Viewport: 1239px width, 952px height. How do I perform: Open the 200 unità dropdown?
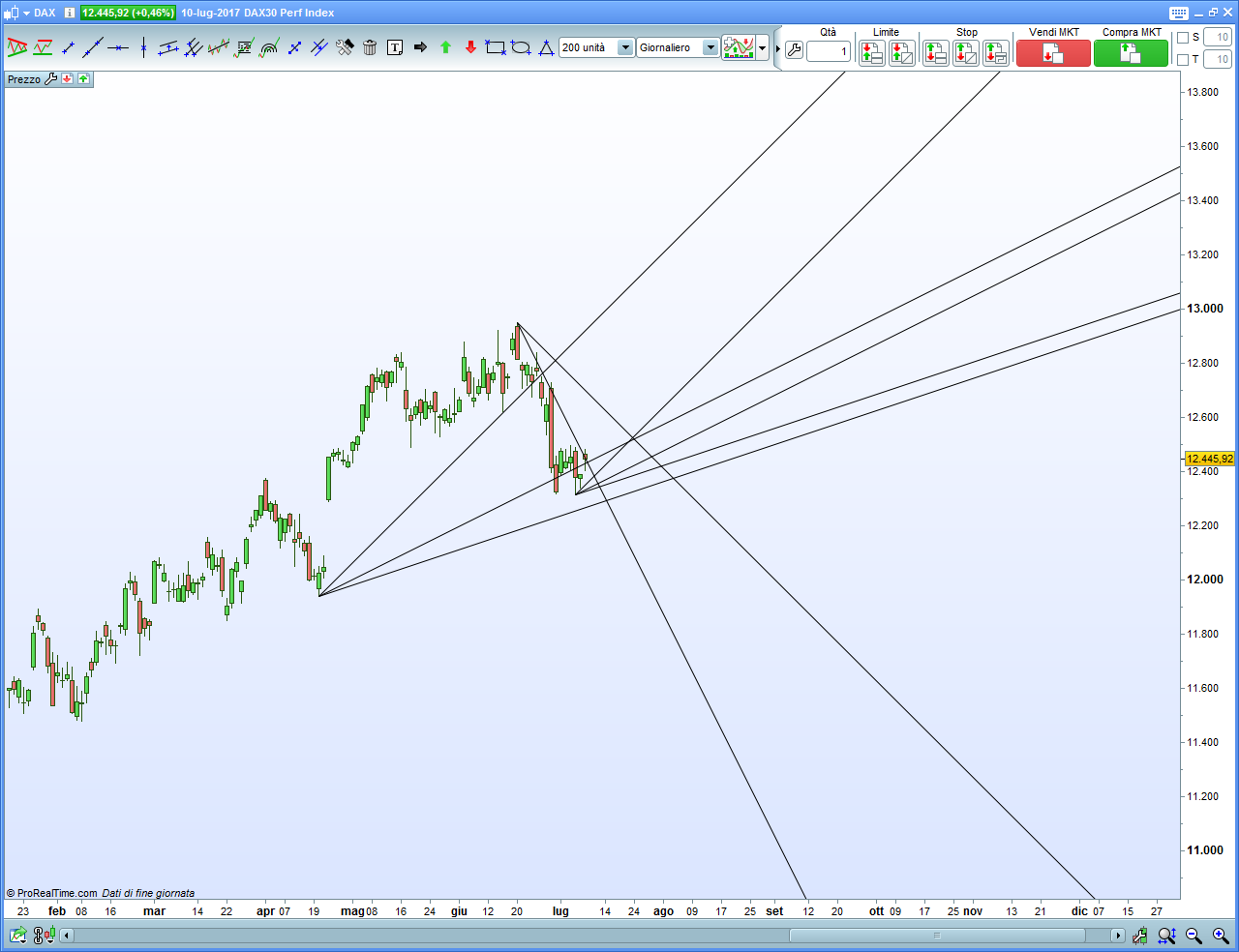pos(625,47)
